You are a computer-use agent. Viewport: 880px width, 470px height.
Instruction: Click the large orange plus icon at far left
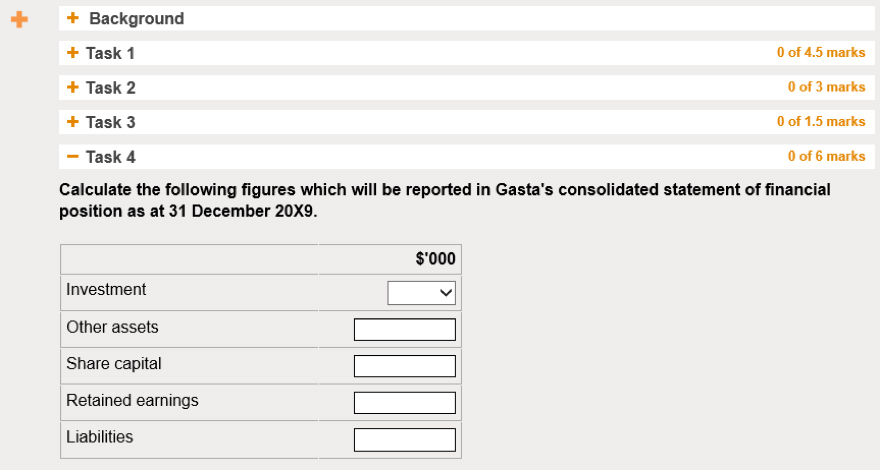[x=19, y=19]
